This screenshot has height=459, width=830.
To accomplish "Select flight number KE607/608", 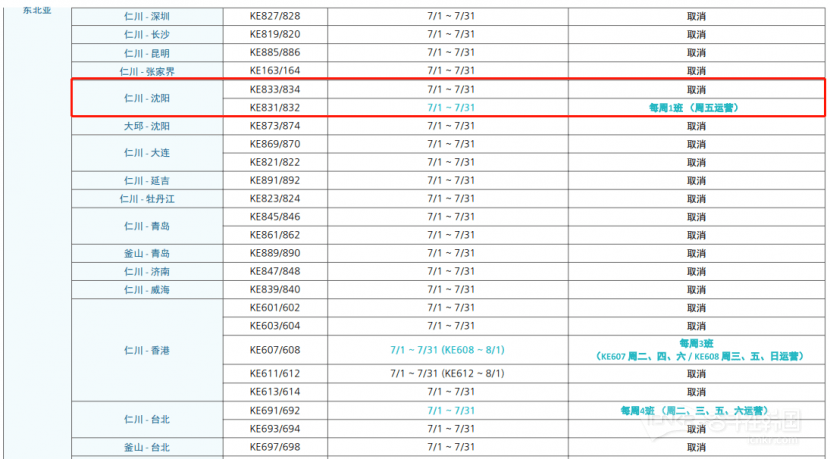I will (274, 350).
